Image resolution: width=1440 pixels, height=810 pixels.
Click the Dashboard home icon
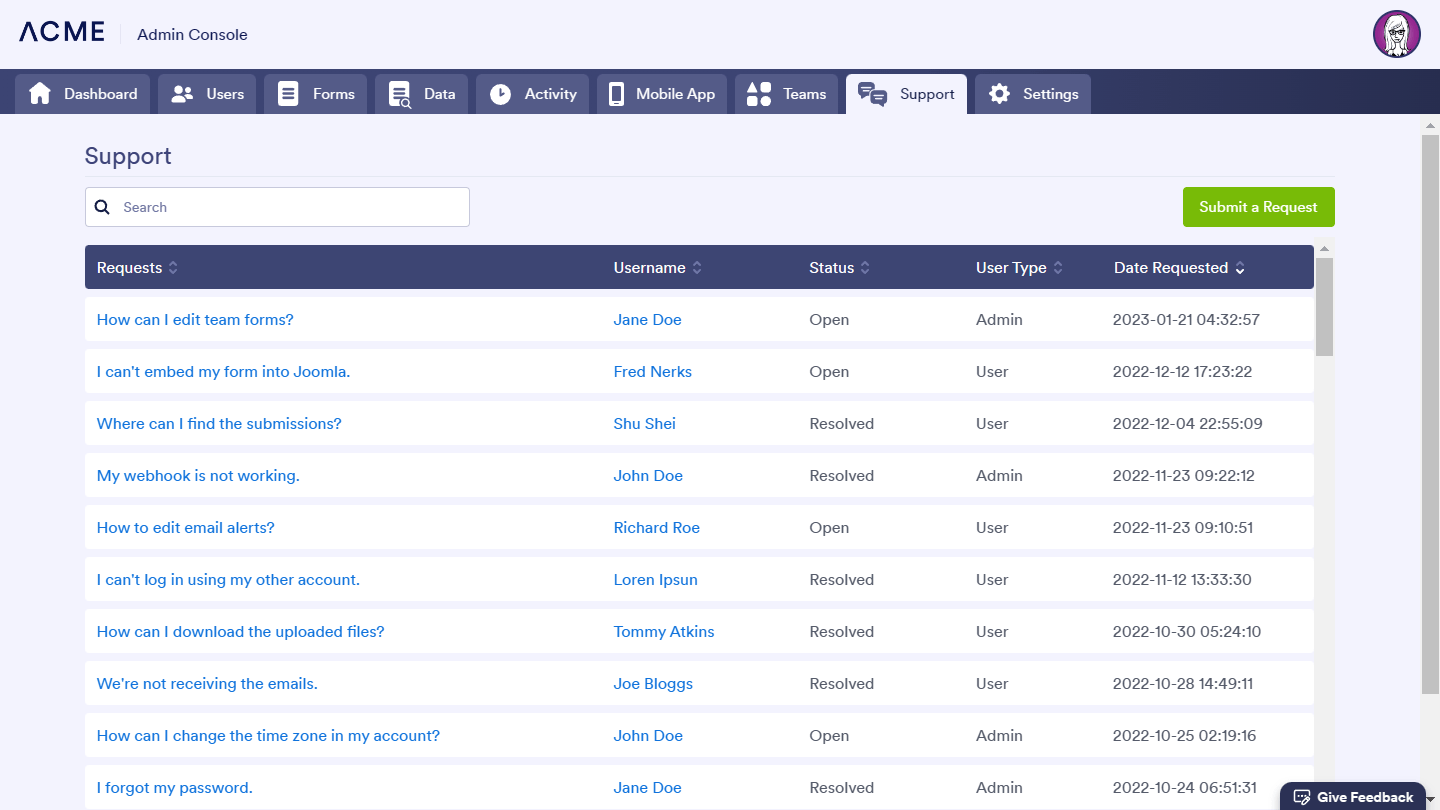[x=40, y=94]
